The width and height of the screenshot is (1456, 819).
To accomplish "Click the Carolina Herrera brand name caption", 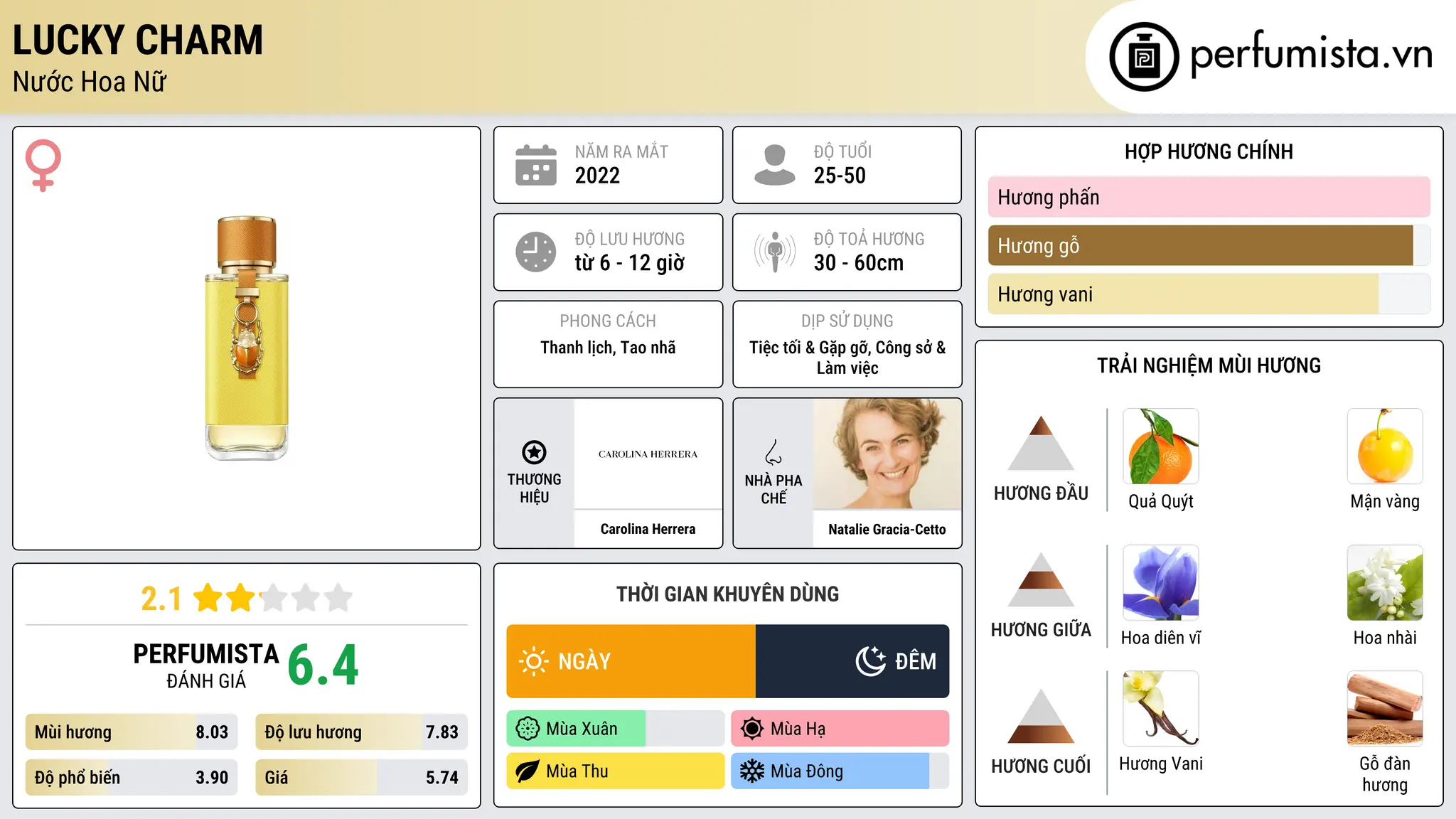I will click(648, 529).
